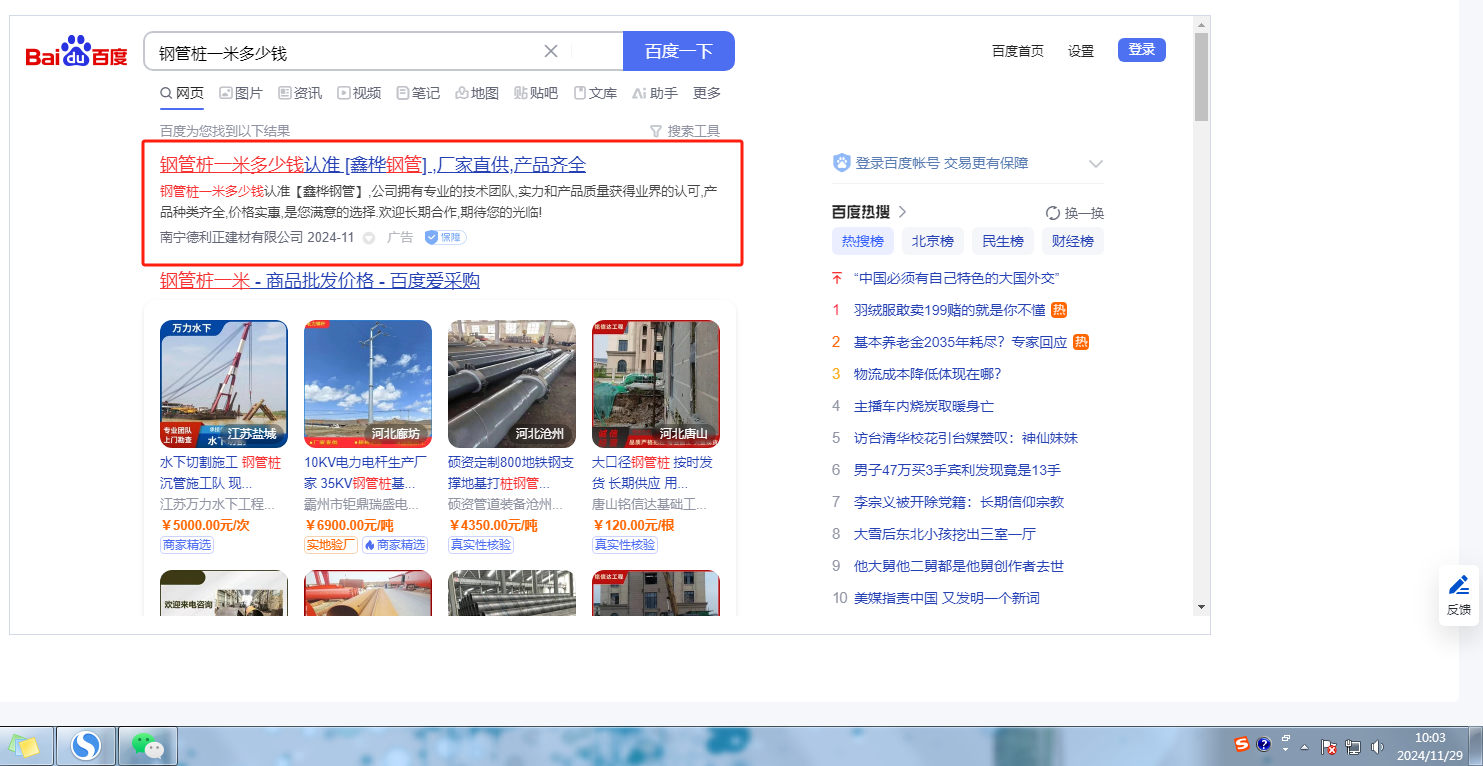Open the 笔记 tab
The image size is (1483, 766).
[418, 93]
